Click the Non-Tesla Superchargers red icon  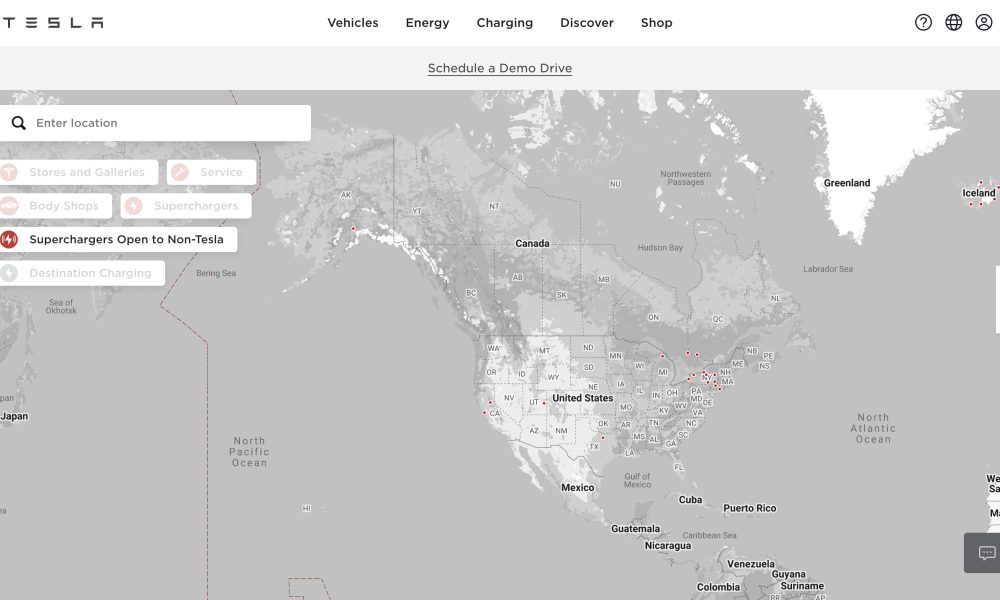pyautogui.click(x=9, y=240)
